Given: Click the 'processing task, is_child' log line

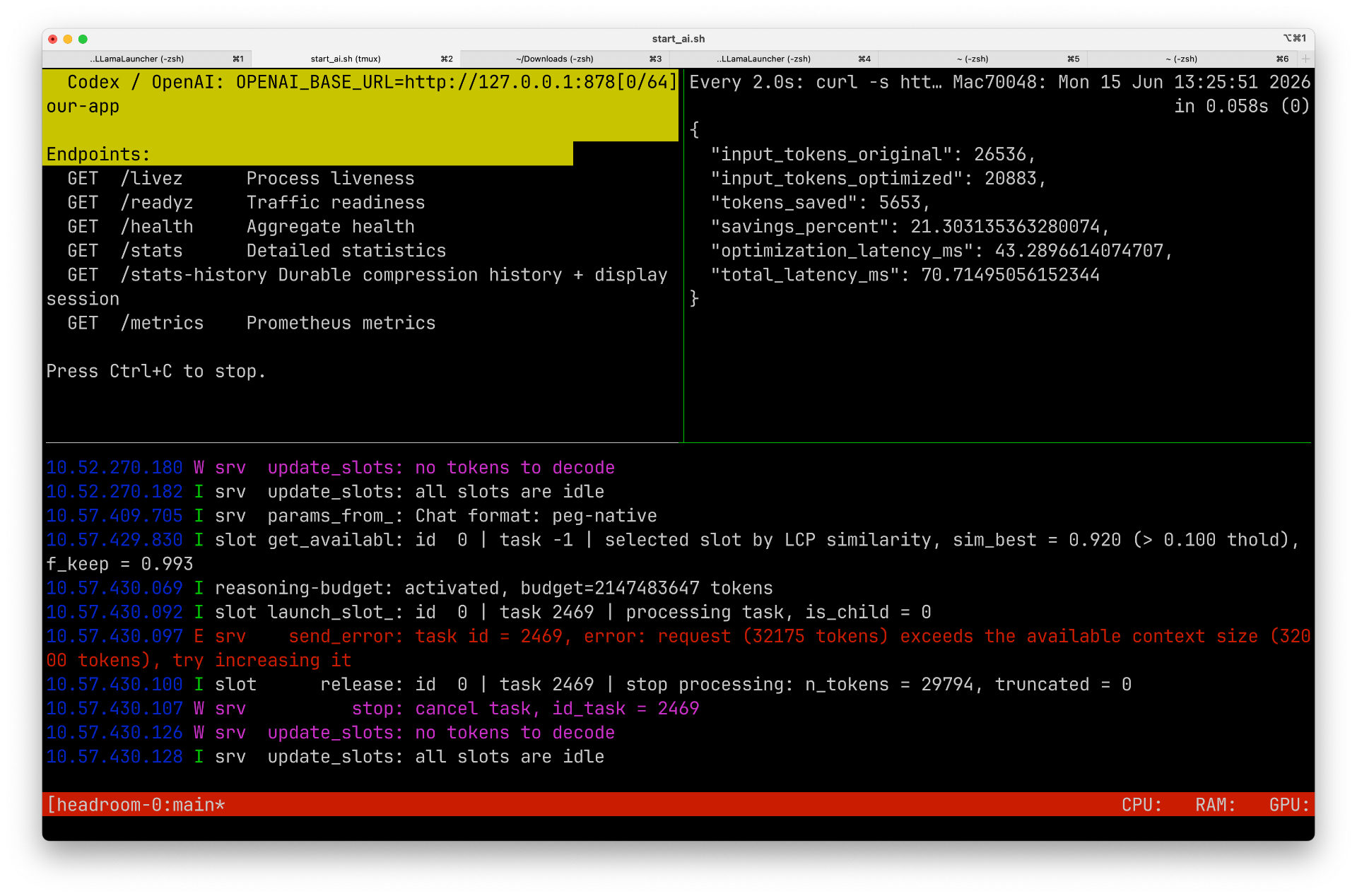Looking at the screenshot, I should pyautogui.click(x=488, y=612).
